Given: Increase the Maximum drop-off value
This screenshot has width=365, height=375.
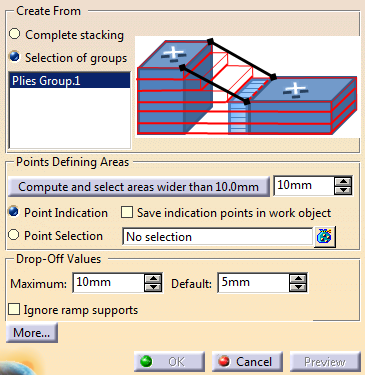Looking at the screenshot, I should point(153,279).
